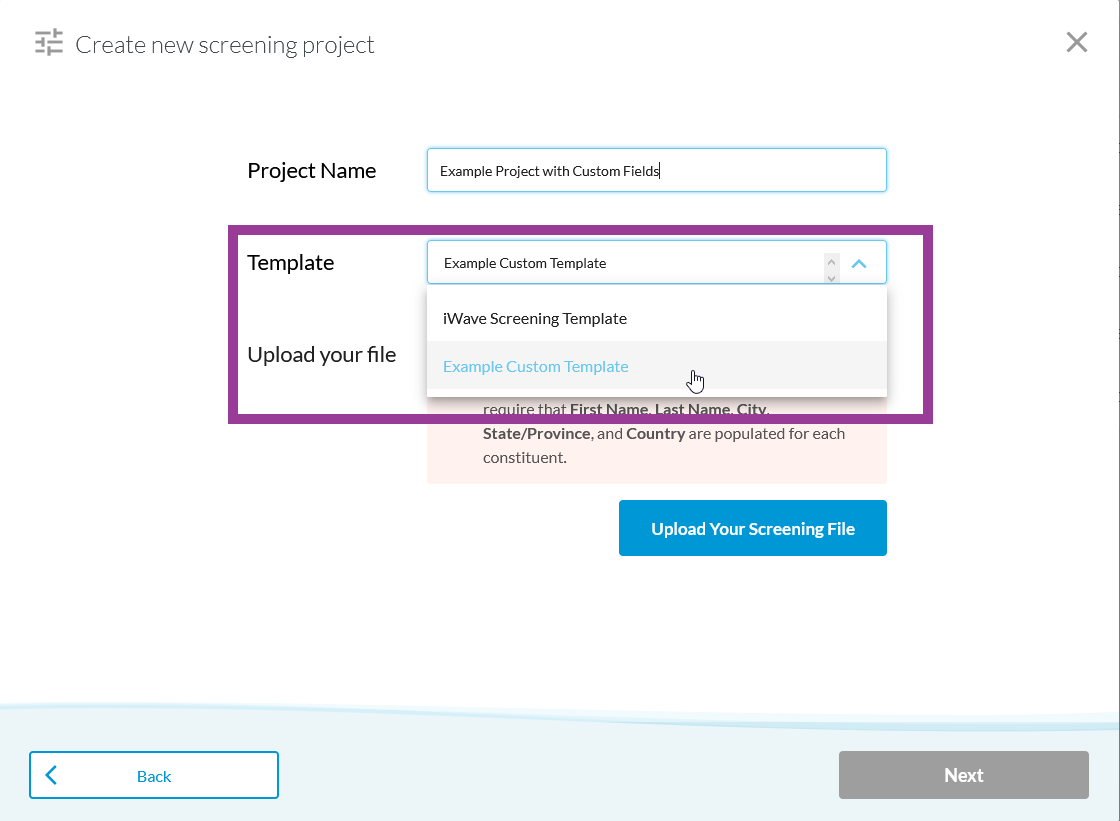Click the Upload your file label
The width and height of the screenshot is (1120, 821).
tap(322, 354)
